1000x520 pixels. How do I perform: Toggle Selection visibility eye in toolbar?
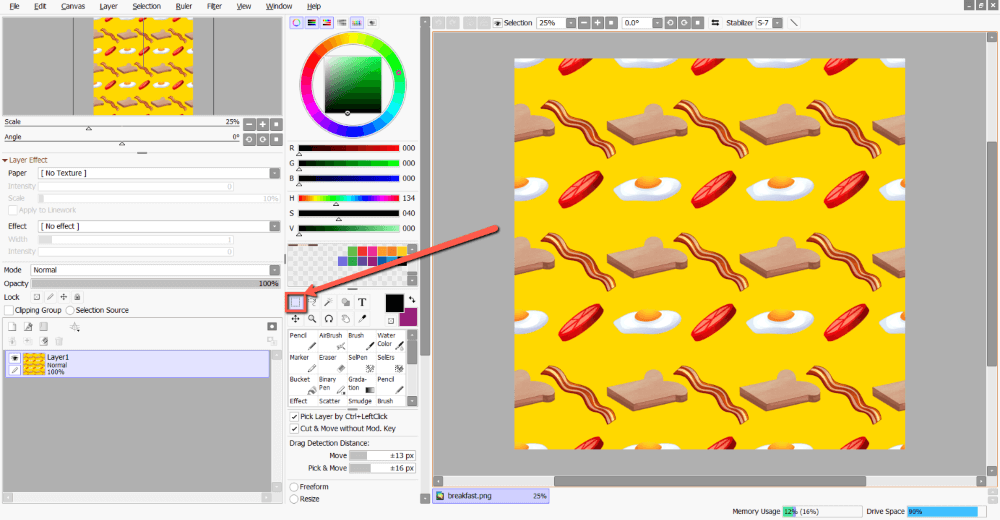click(x=497, y=23)
